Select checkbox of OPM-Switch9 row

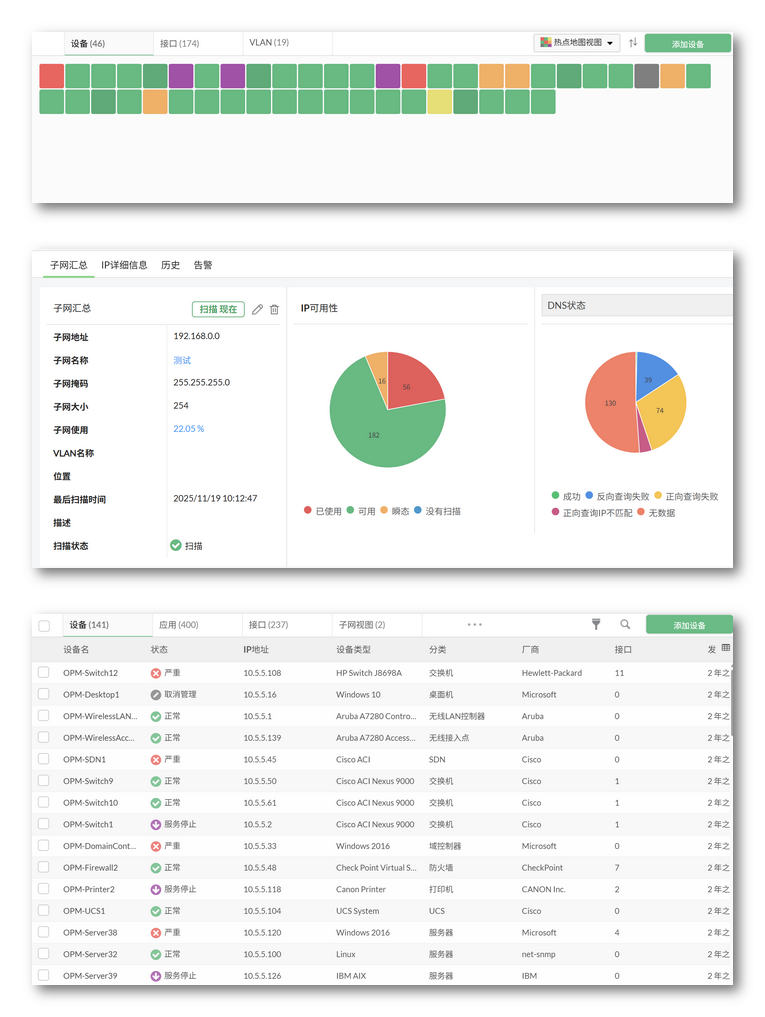(43, 780)
